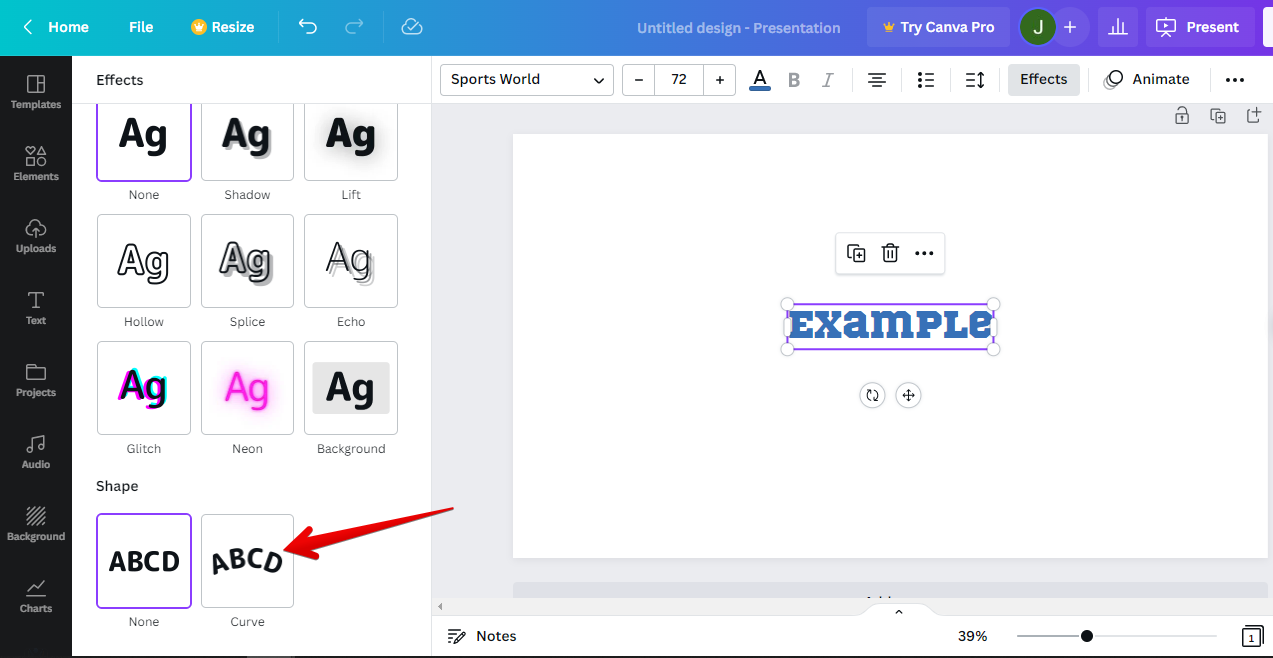This screenshot has width=1273, height=658.
Task: Apply the Curve shape effect
Action: 247,561
